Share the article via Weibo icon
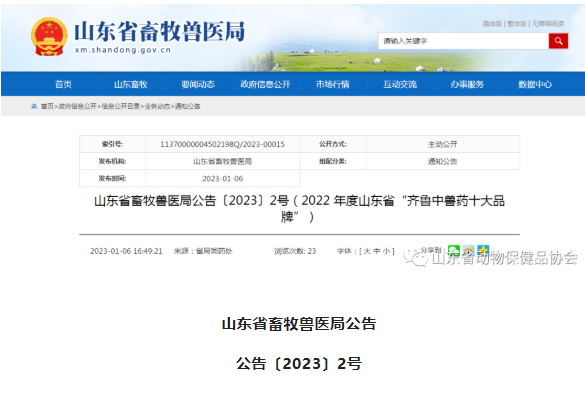The image size is (585, 398). click(x=468, y=250)
